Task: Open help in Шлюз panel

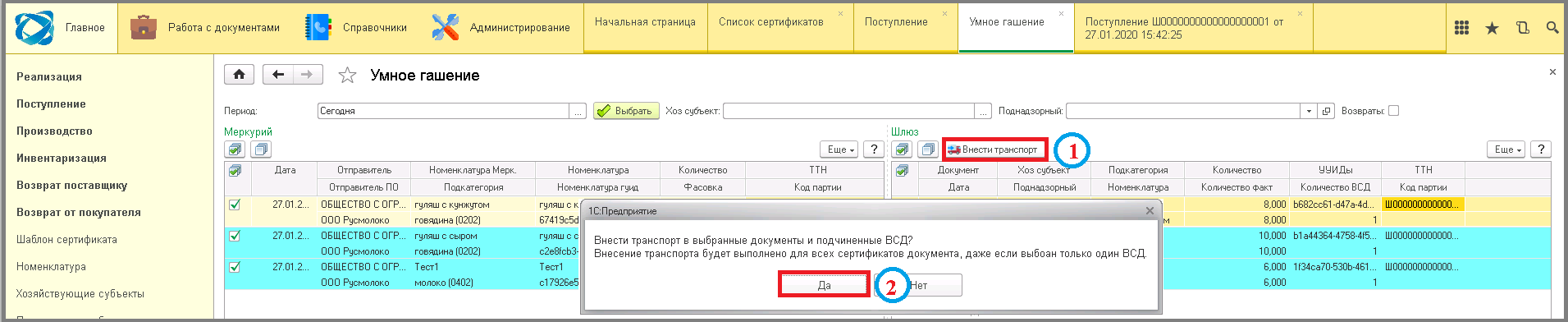Action: 1541,149
